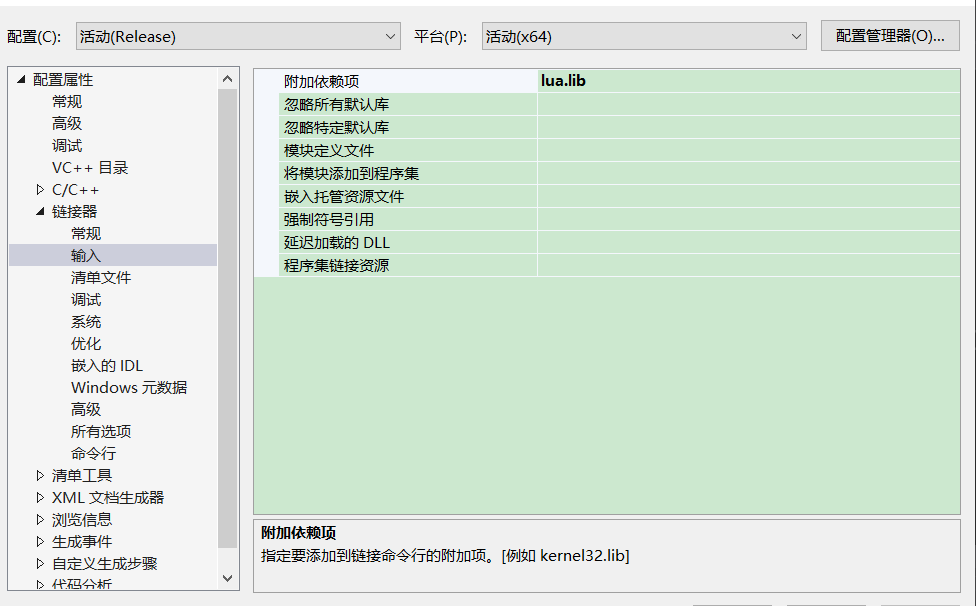Expand the 生成事件 tree node
Image resolution: width=976 pixels, height=606 pixels.
point(40,541)
